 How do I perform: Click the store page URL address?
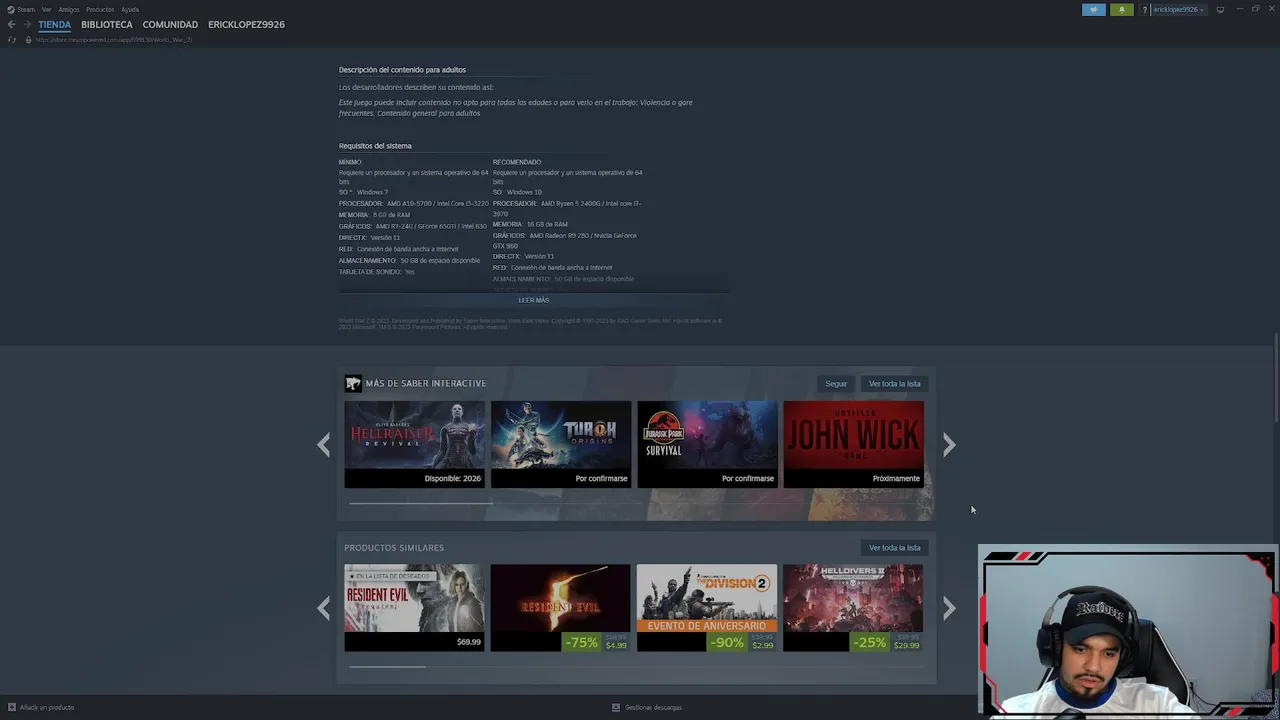point(114,39)
